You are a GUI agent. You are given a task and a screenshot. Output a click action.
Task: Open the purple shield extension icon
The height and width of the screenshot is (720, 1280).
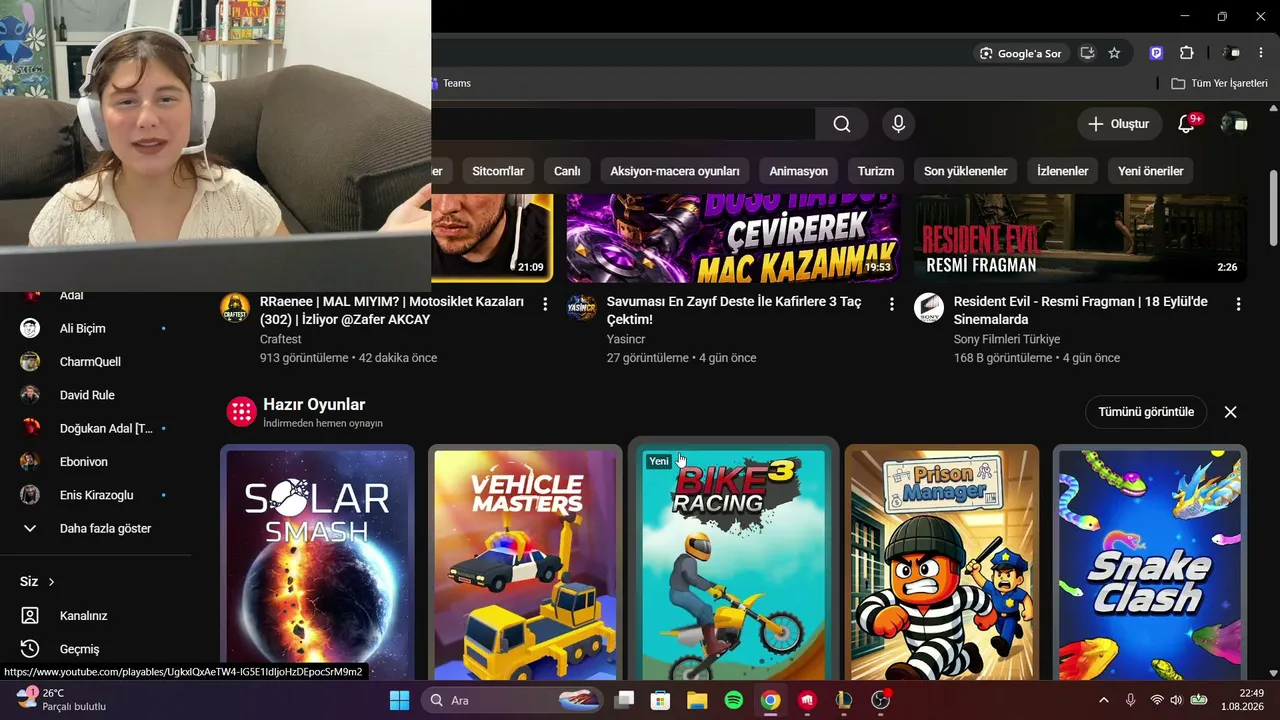click(1156, 53)
